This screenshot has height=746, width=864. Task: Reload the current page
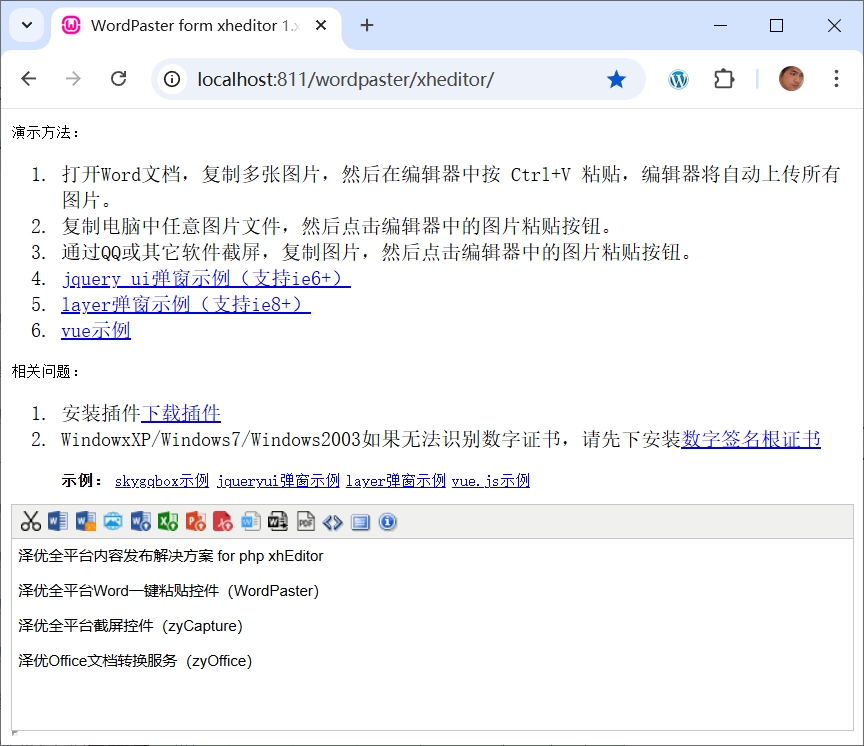pyautogui.click(x=118, y=79)
